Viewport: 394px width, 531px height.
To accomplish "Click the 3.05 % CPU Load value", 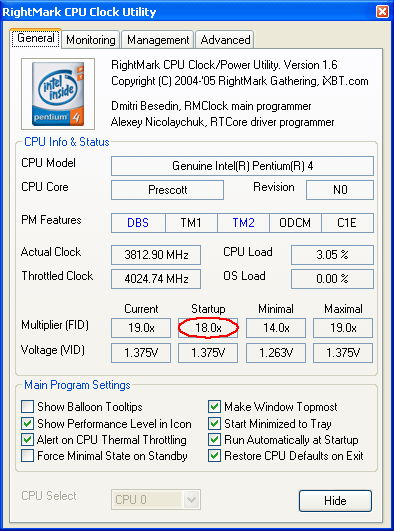I will (x=332, y=255).
